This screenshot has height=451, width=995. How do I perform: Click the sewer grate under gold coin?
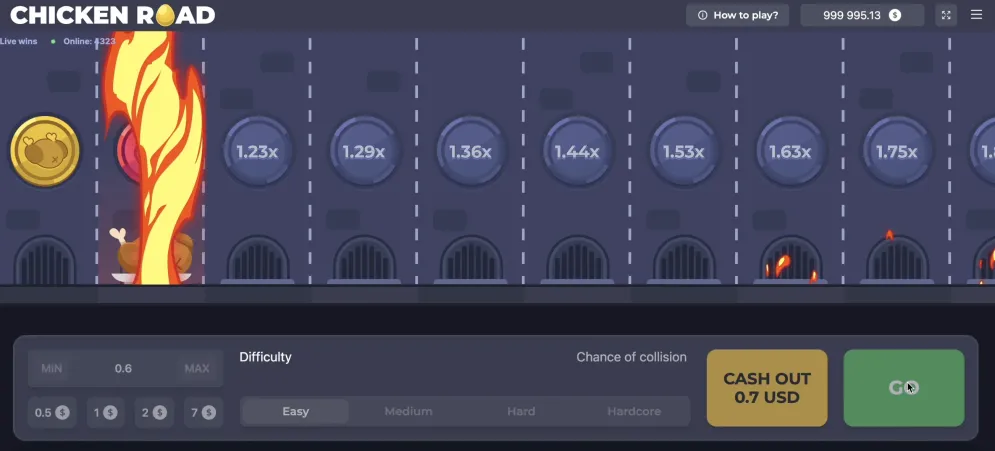[x=45, y=260]
